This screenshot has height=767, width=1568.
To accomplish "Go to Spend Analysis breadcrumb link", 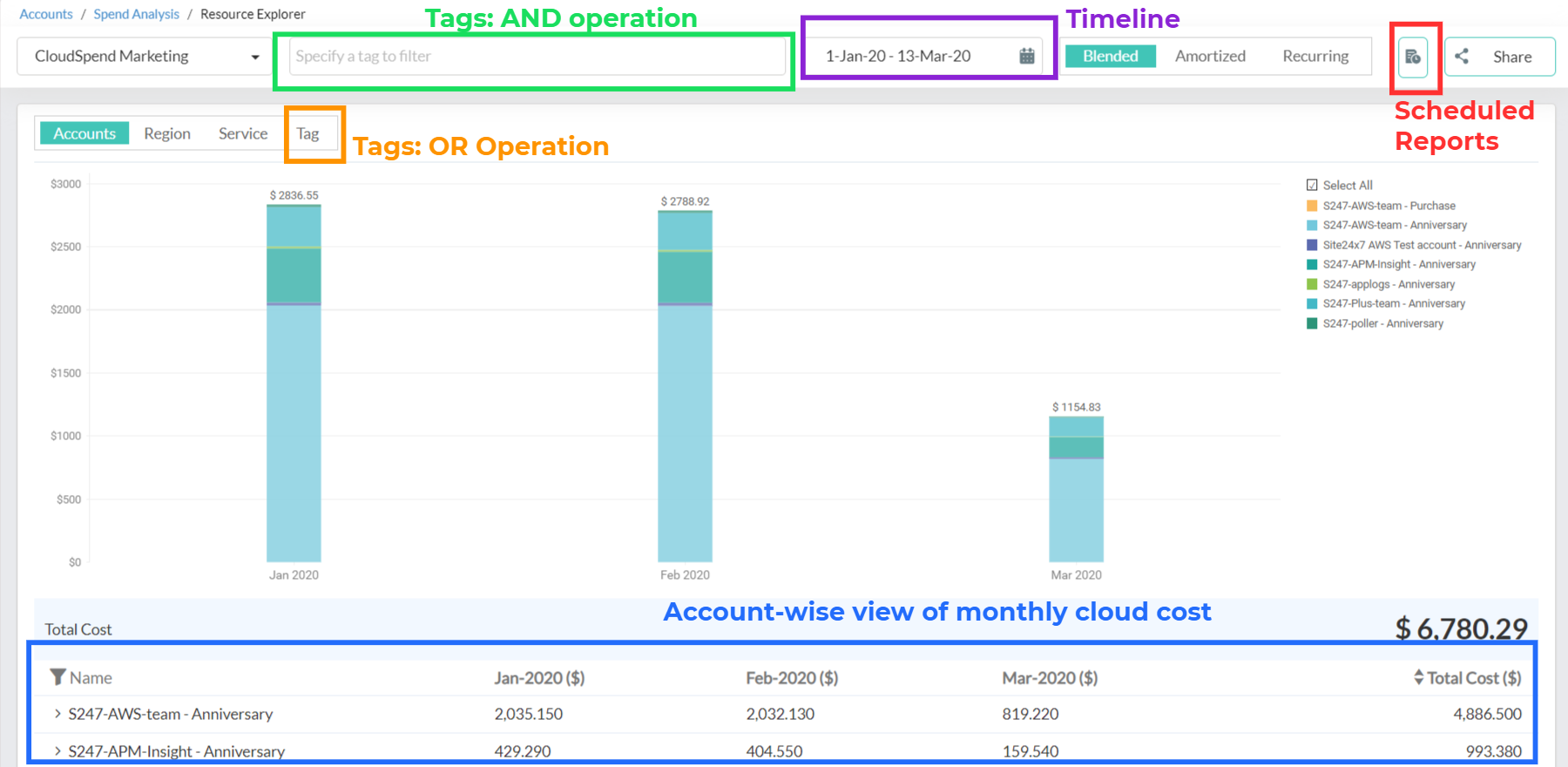I will (x=136, y=14).
